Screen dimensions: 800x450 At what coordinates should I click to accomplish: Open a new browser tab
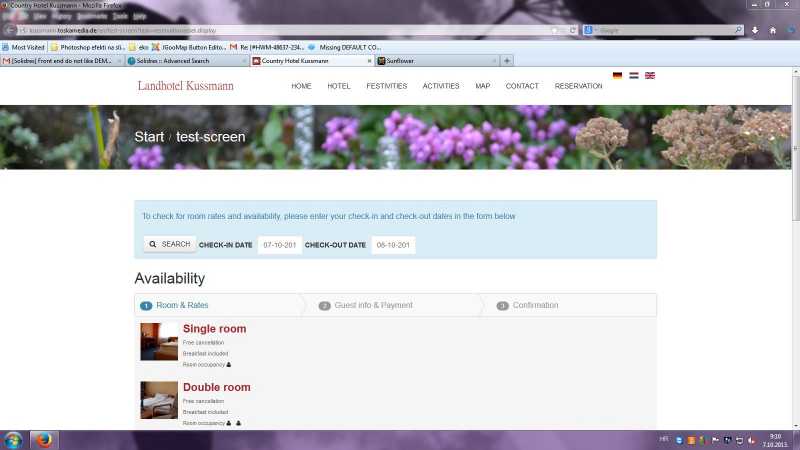pyautogui.click(x=508, y=61)
